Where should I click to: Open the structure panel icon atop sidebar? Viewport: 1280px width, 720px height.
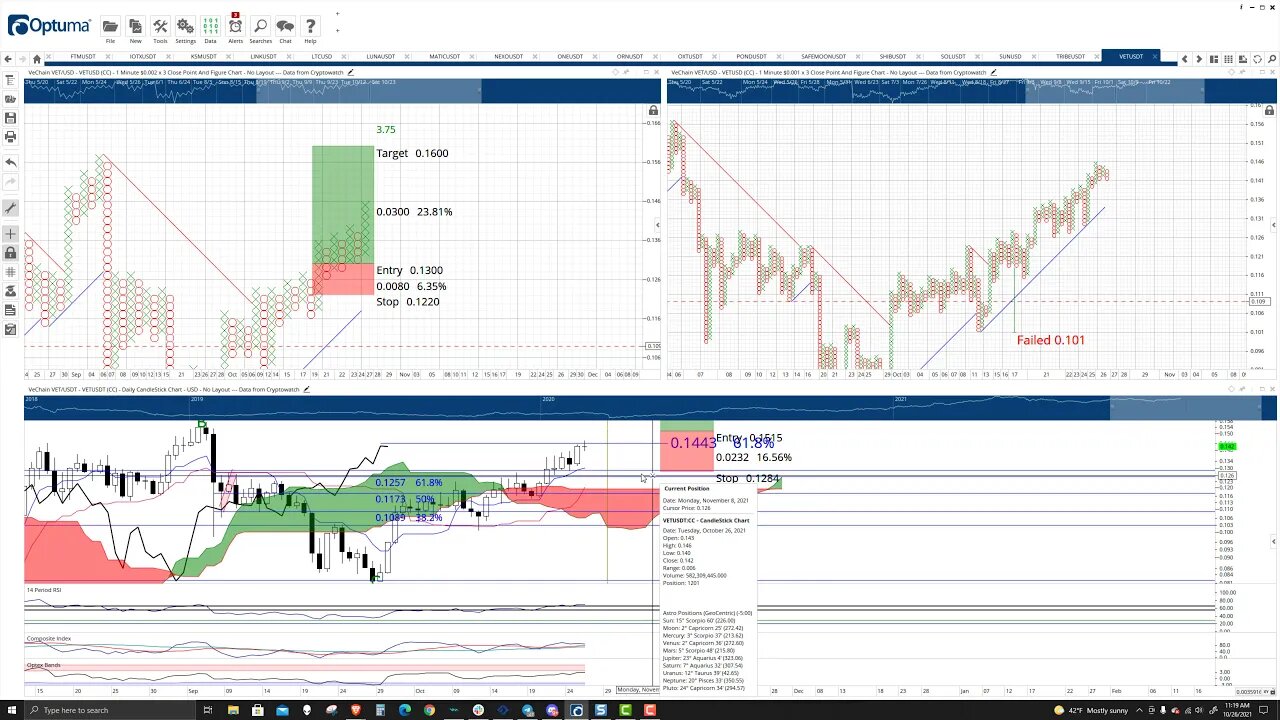tap(11, 80)
